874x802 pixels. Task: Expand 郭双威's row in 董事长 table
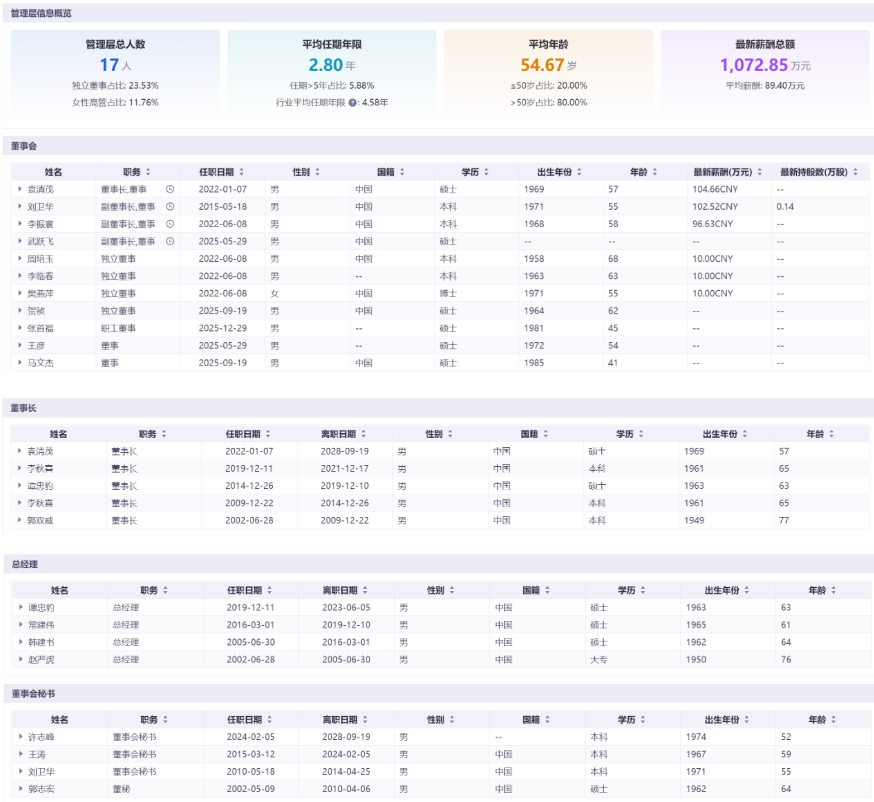[20, 520]
